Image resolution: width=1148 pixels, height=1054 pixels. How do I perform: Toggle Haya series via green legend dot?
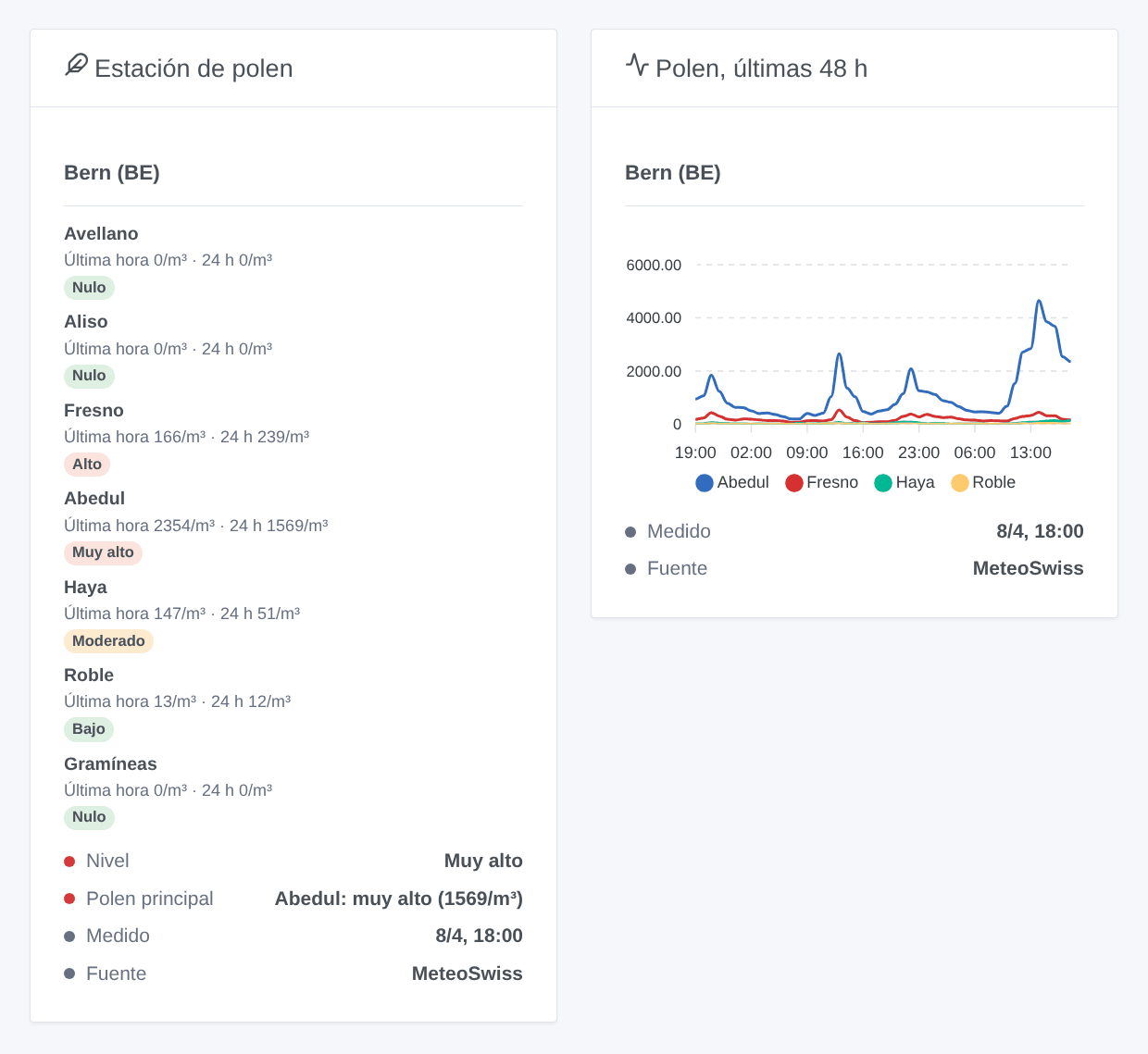tap(883, 483)
